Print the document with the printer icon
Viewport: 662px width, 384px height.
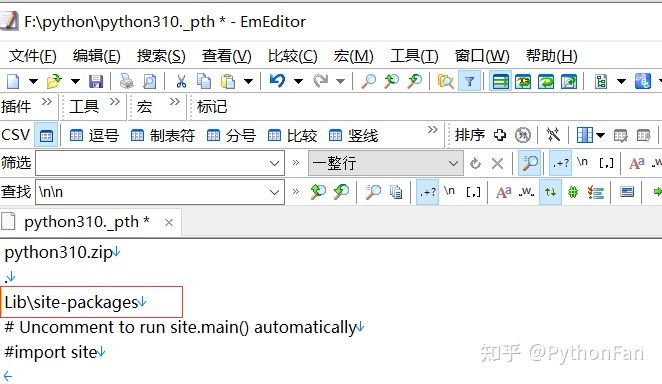[x=126, y=81]
